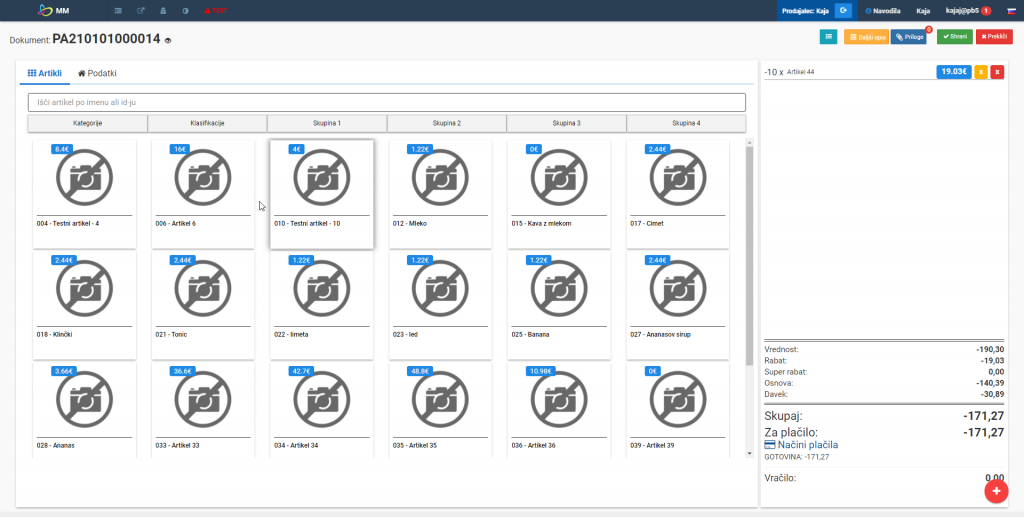Add article 023 - led
This screenshot has width=1024, height=517.
440,305
